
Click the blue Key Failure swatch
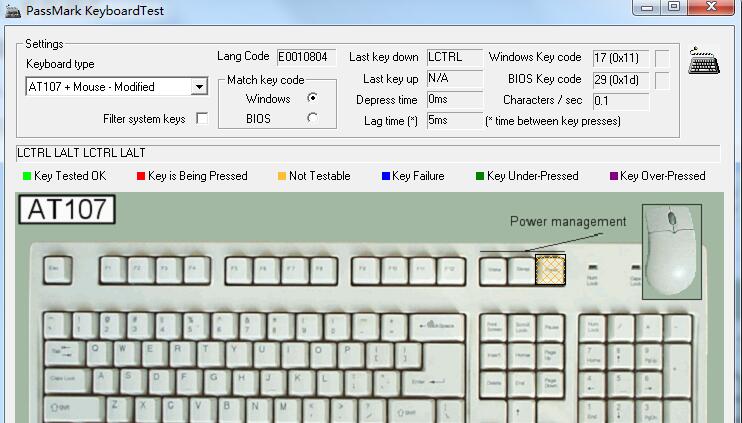(x=386, y=176)
